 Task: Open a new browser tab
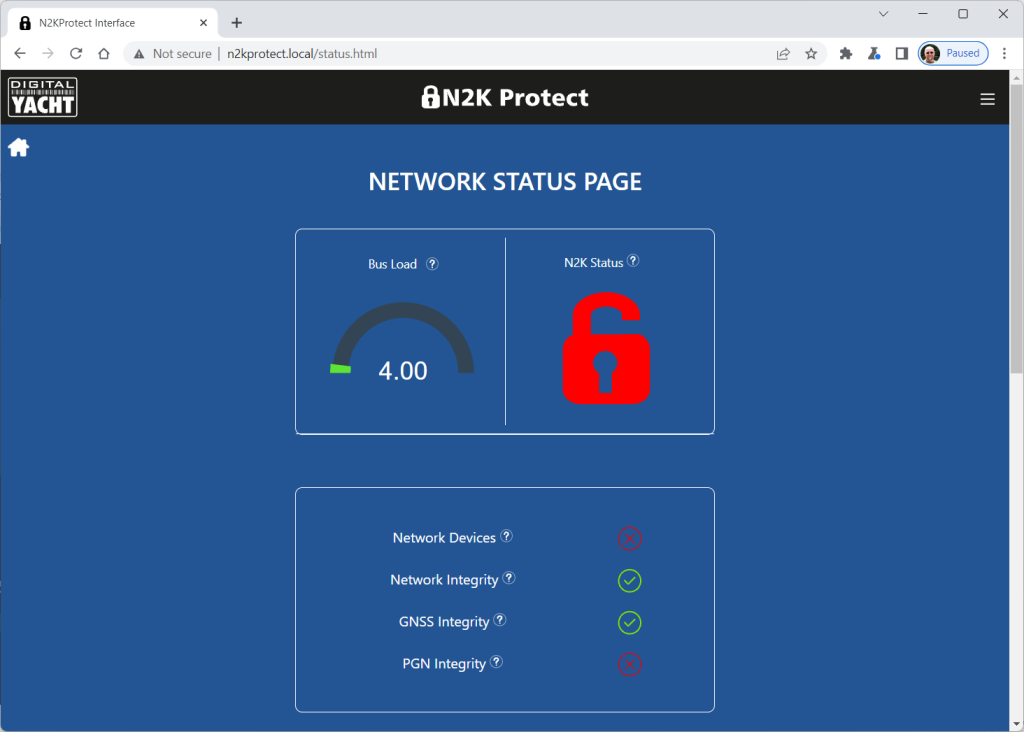(237, 23)
